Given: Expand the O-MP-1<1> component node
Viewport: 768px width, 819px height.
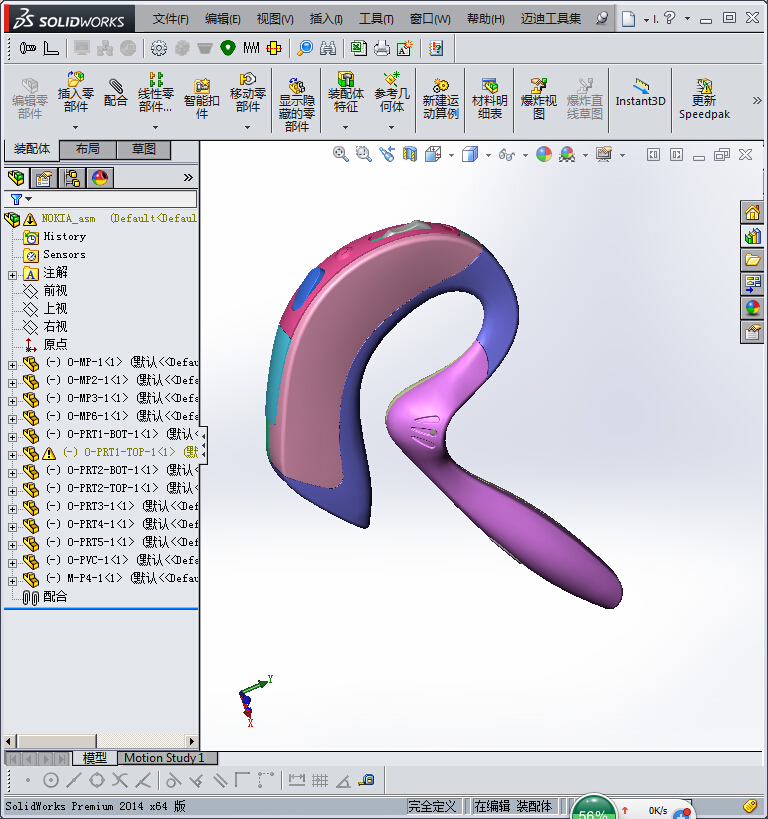Looking at the screenshot, I should click(13, 365).
